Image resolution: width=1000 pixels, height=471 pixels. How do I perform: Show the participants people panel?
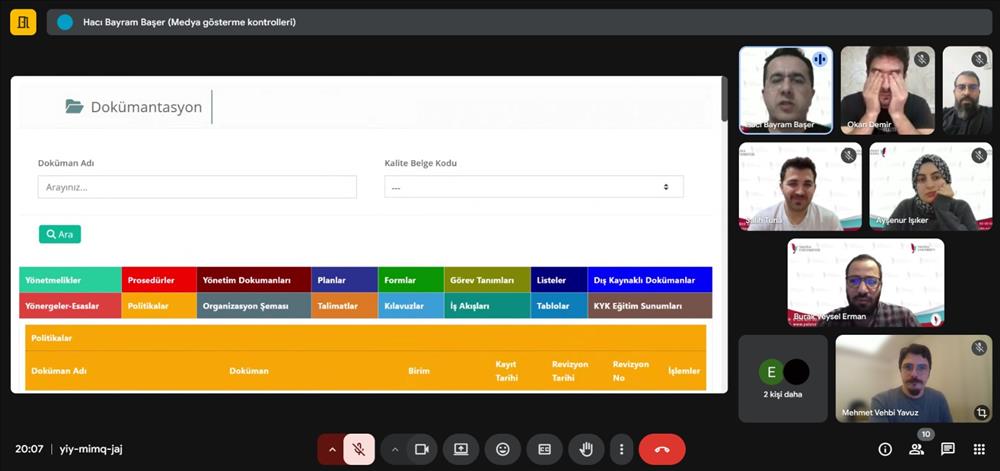point(916,450)
